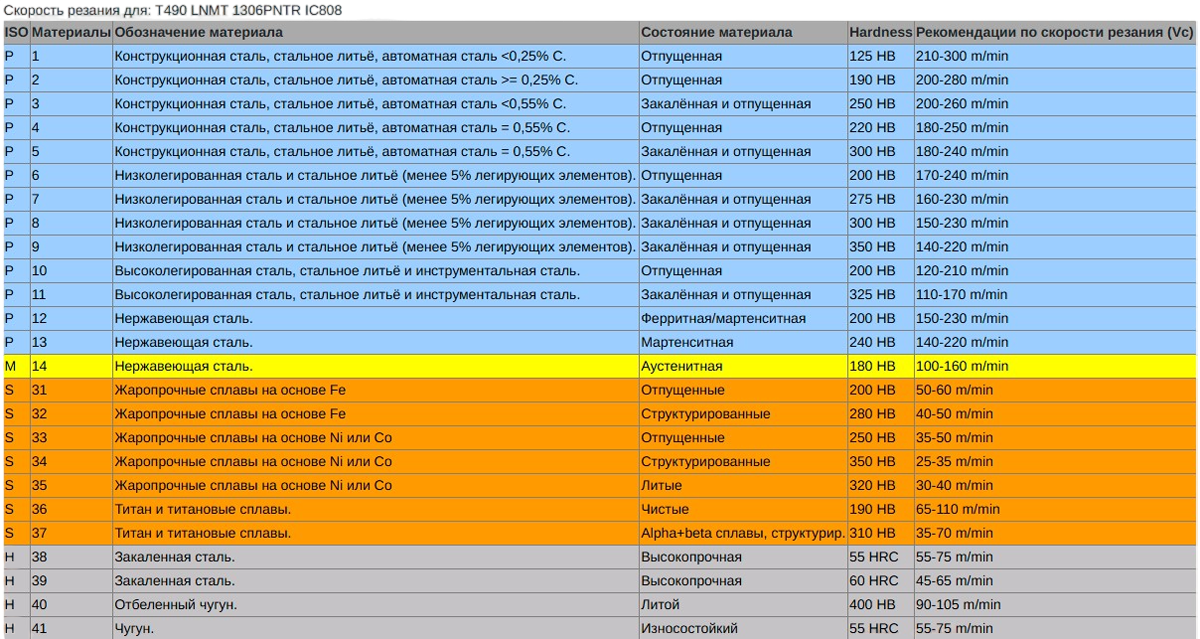Click hardness '275 HB' cell
Viewport: 1200px width, 639px height.
click(x=880, y=199)
